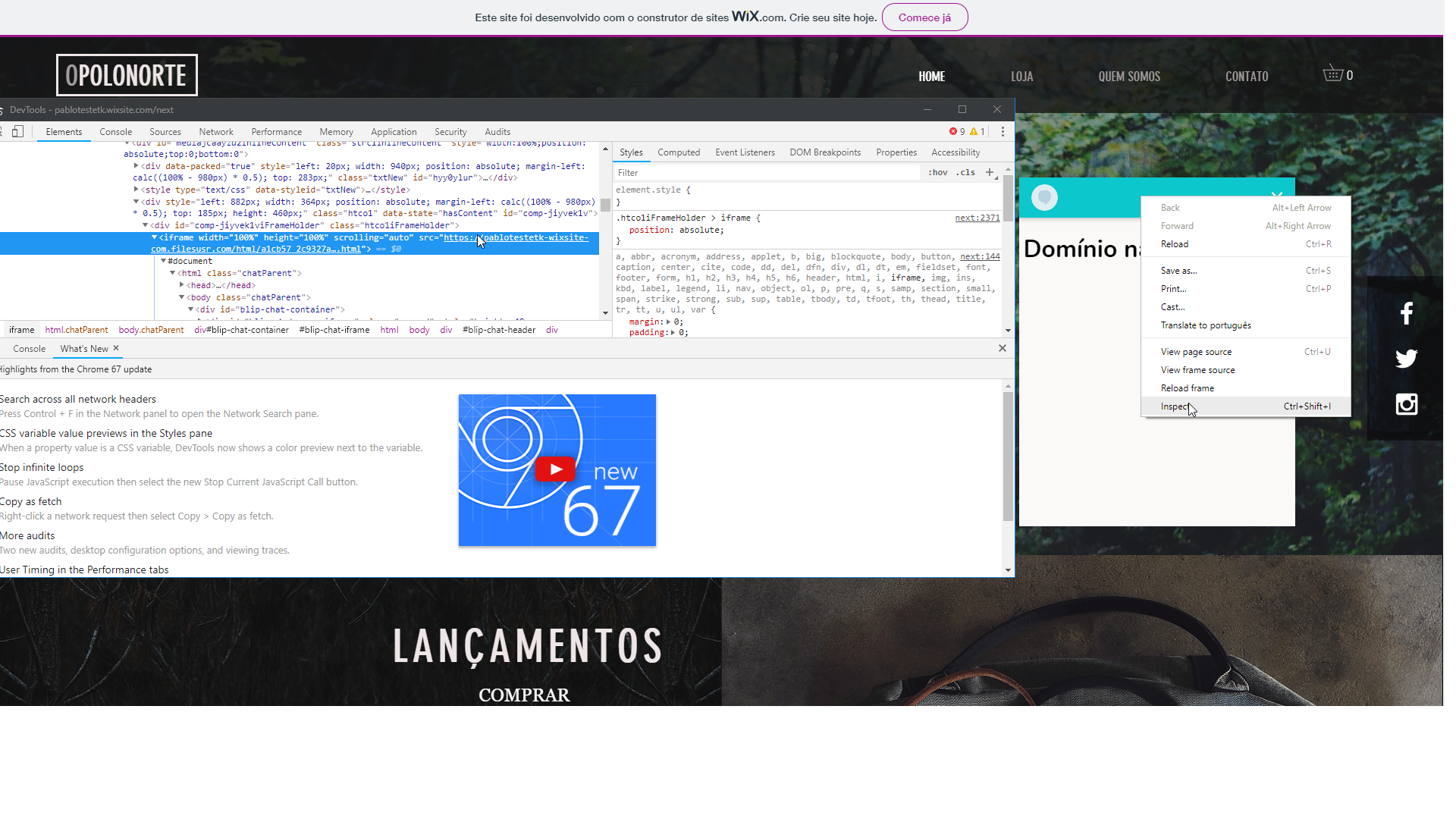Viewport: 1456px width, 819px height.
Task: Choose View page source from the context menu
Action: coord(1195,351)
